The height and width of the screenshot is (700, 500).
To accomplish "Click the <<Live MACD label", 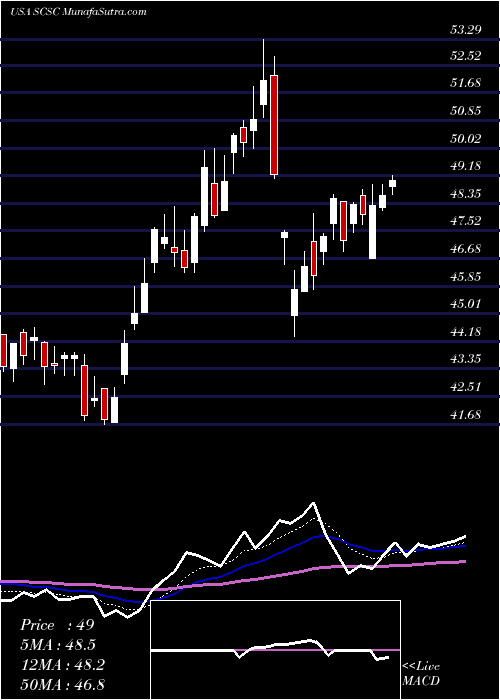I will (421, 674).
